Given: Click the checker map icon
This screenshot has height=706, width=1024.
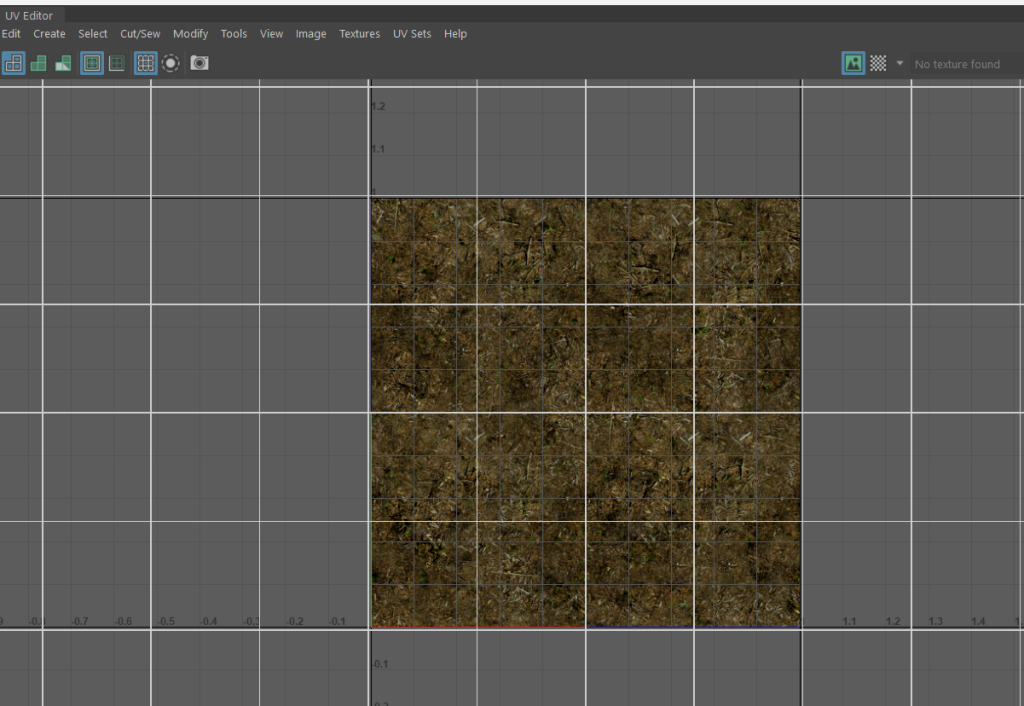Looking at the screenshot, I should pyautogui.click(x=878, y=63).
